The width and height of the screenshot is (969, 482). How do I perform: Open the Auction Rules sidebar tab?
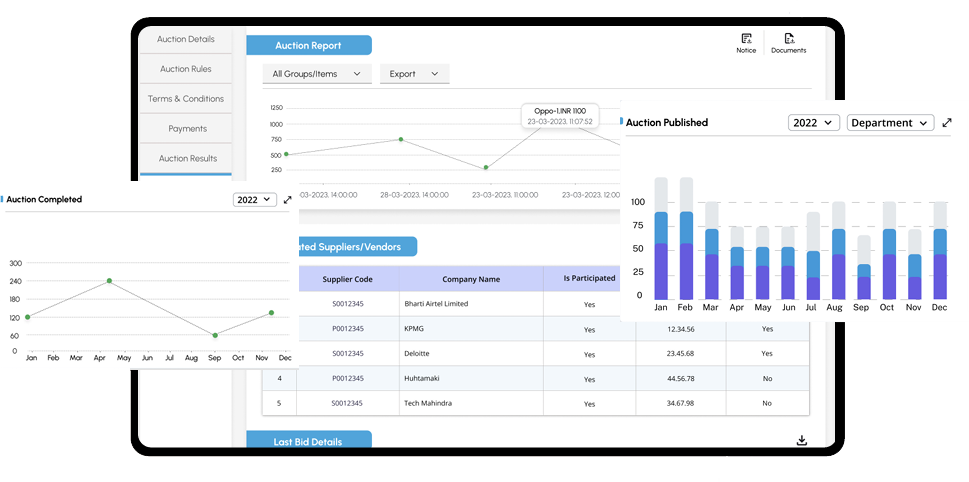pyautogui.click(x=185, y=69)
